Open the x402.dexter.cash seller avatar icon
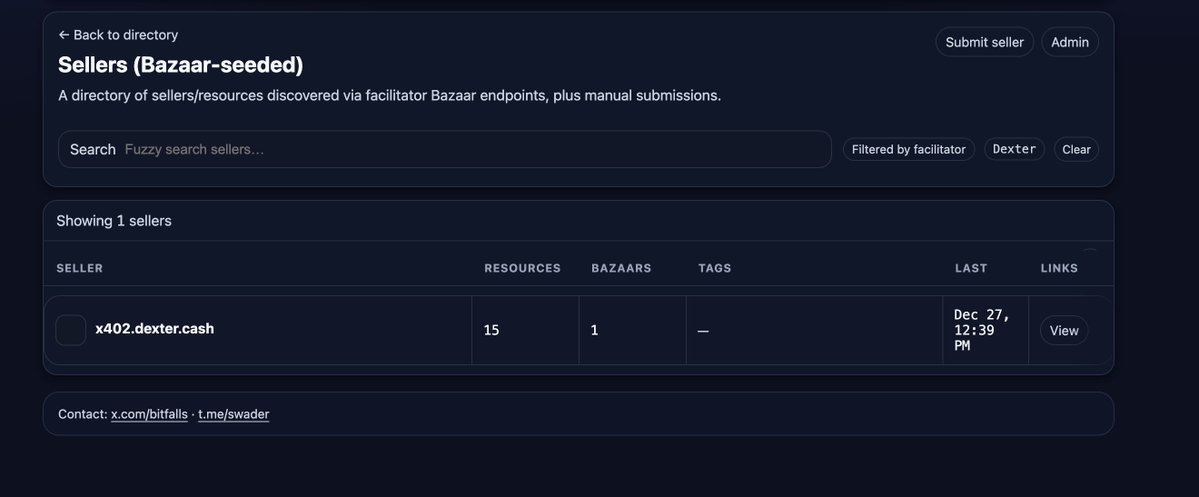The image size is (1199, 497). click(71, 330)
